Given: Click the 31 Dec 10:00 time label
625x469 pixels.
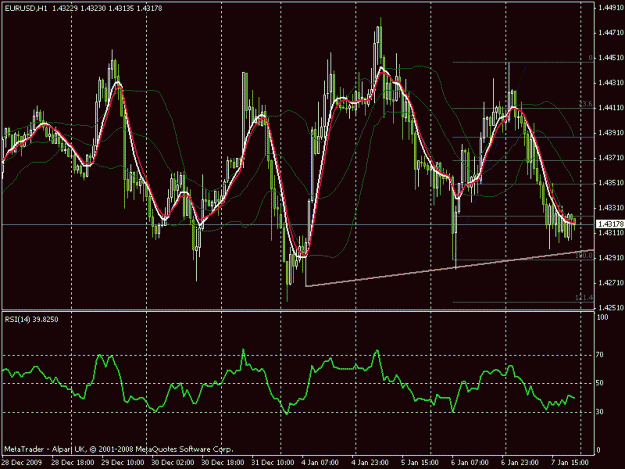Looking at the screenshot, I should click(x=273, y=463).
